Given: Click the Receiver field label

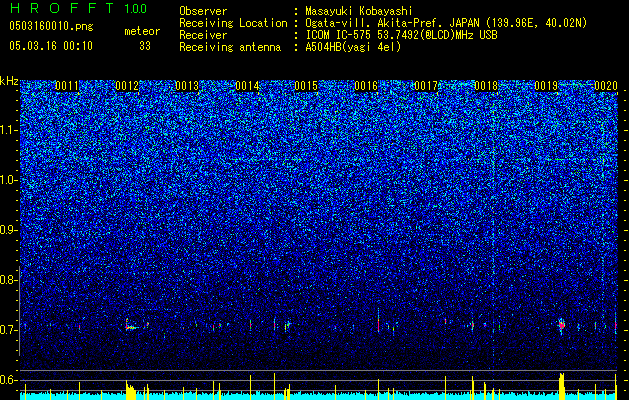Looking at the screenshot, I should [x=203, y=35].
